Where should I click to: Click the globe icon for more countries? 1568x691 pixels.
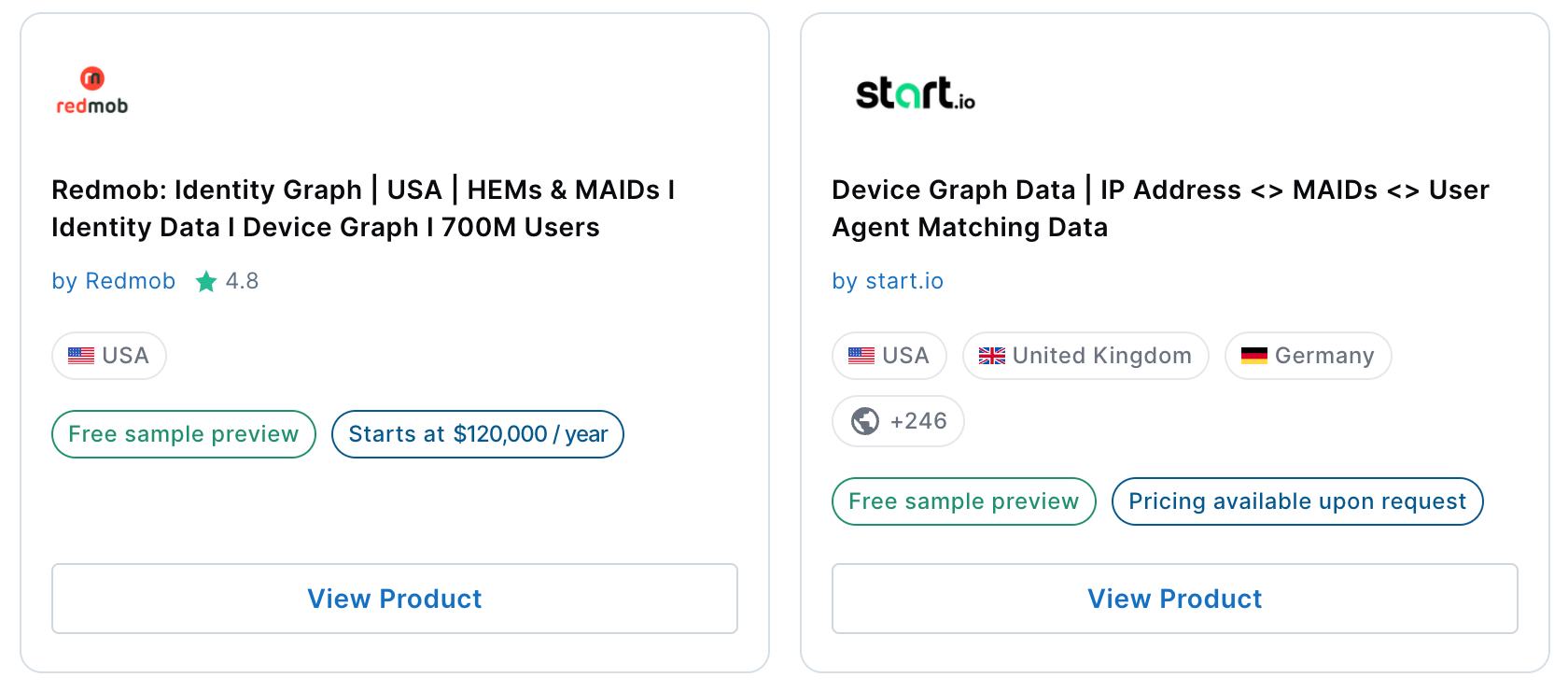(865, 421)
